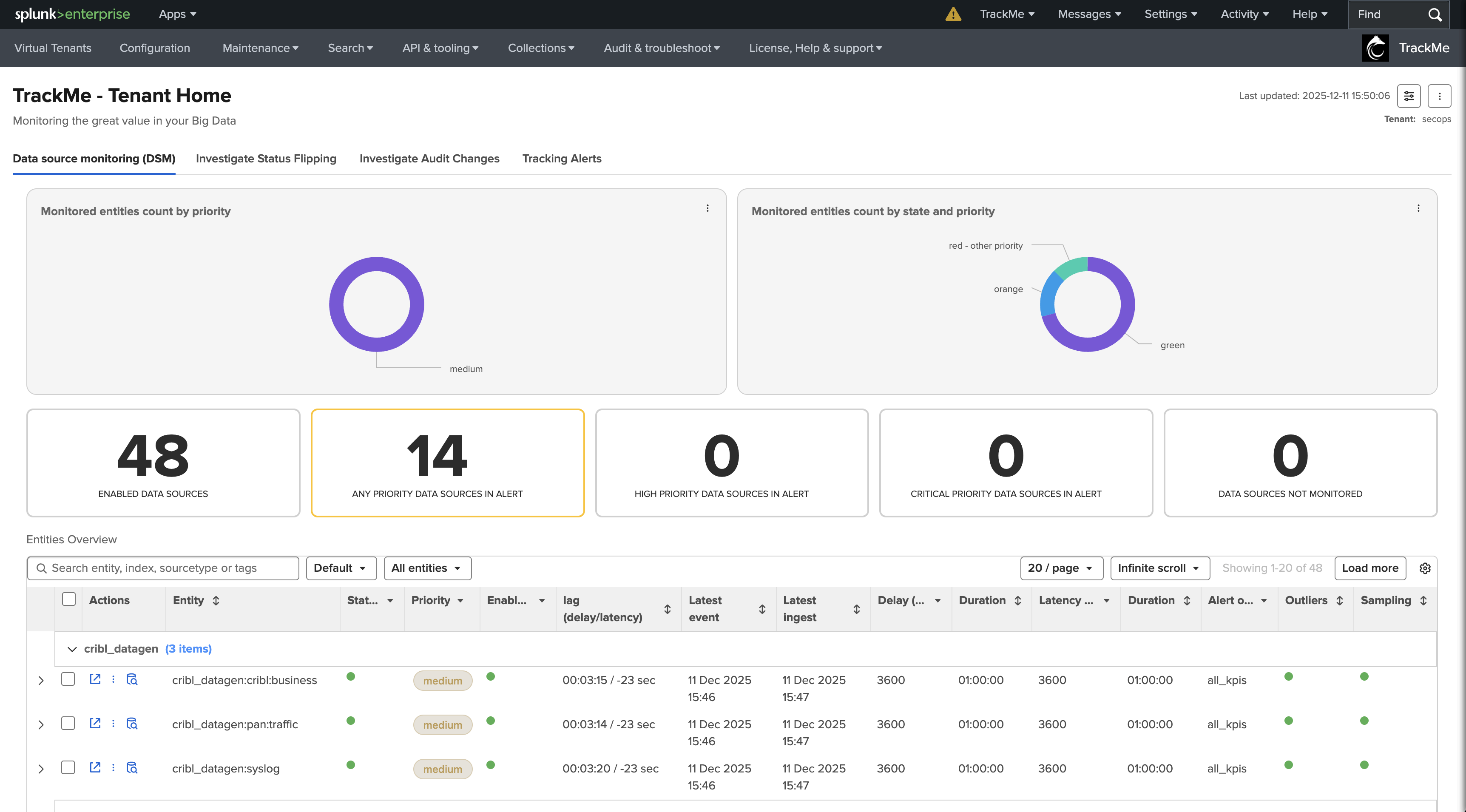Tick the cribl_datagen:syslog row checkbox
This screenshot has height=812, width=1466.
click(68, 768)
